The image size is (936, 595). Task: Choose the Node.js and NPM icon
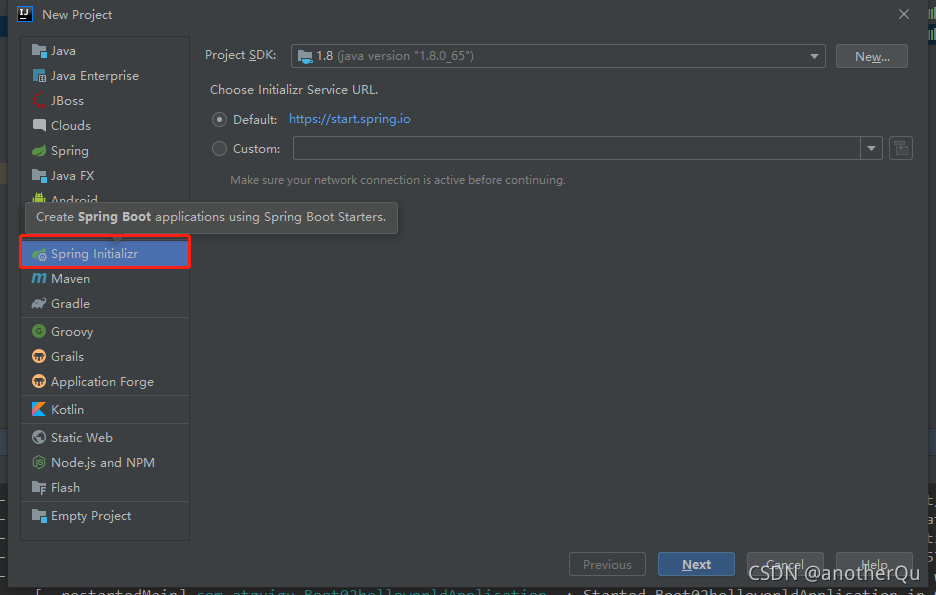39,463
